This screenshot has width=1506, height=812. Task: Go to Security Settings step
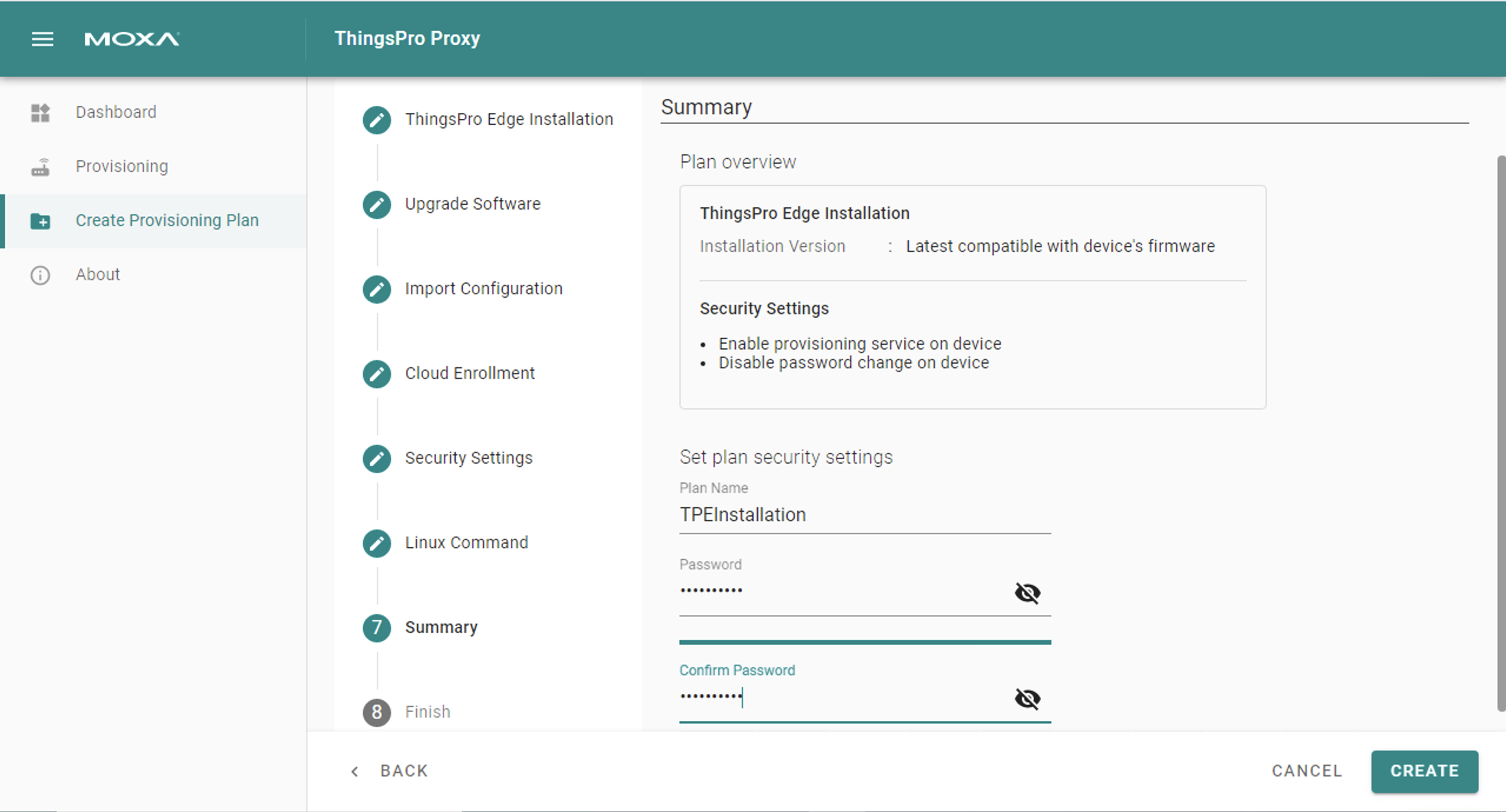[469, 458]
